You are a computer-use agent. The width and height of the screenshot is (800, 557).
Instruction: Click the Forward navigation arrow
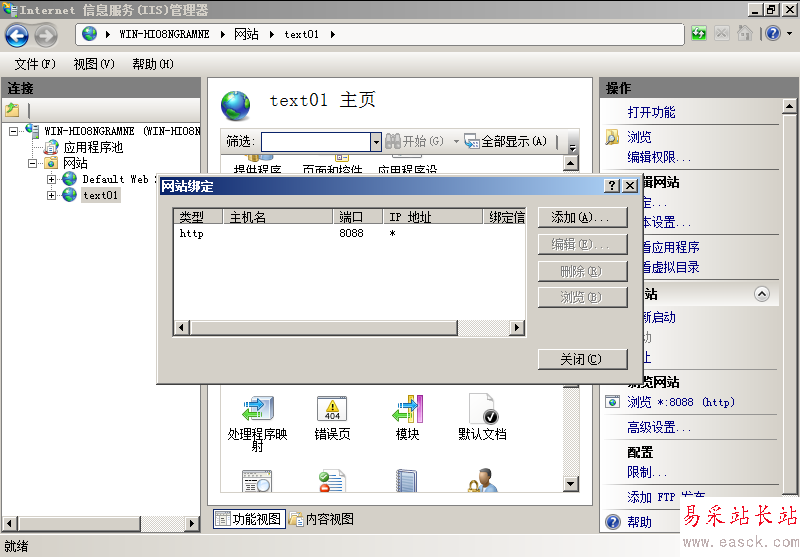[x=46, y=35]
